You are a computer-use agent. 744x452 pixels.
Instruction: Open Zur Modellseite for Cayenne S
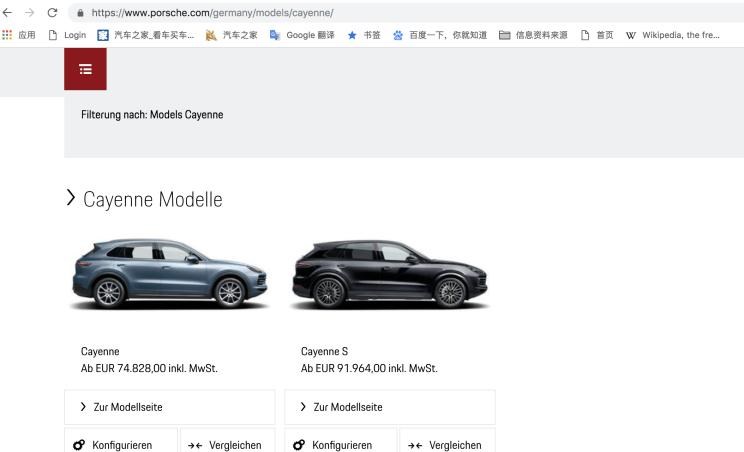[x=390, y=407]
